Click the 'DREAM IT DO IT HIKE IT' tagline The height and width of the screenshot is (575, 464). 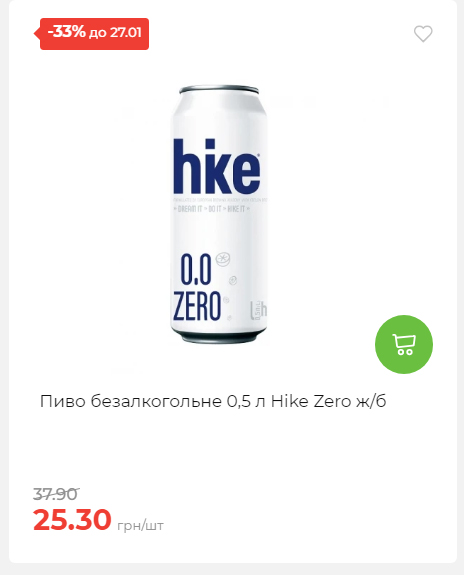212,209
